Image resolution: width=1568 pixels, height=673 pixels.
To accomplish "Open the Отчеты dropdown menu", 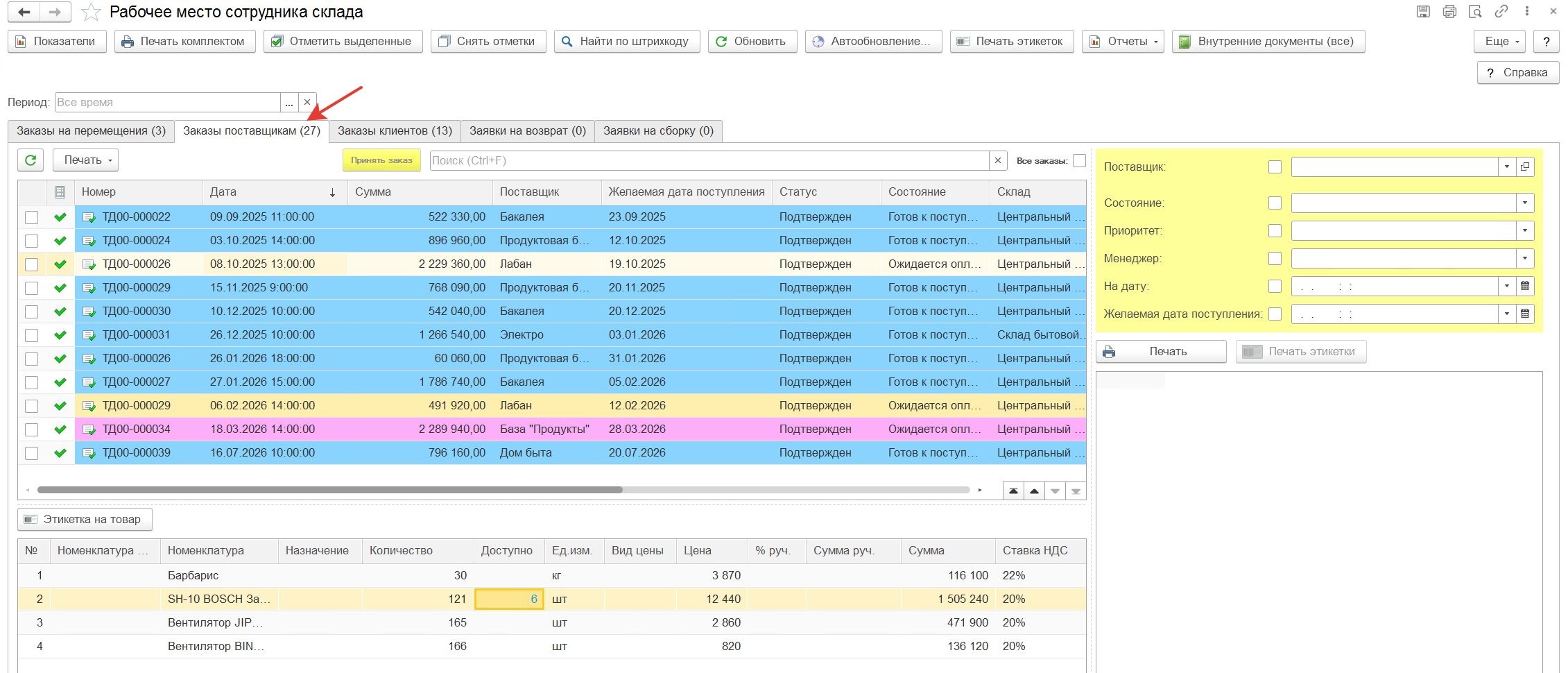I will click(x=1123, y=42).
